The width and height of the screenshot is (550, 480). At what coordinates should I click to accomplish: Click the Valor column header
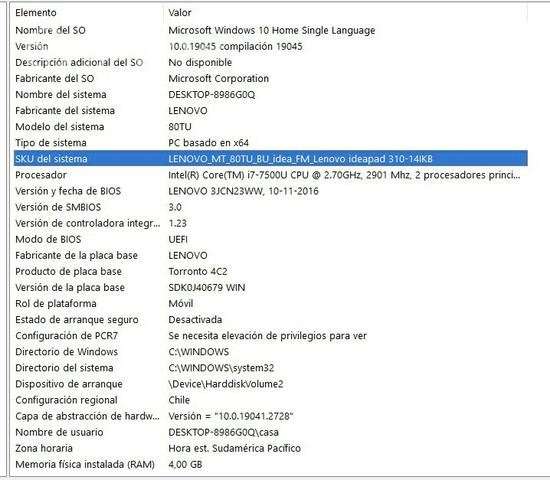click(180, 13)
